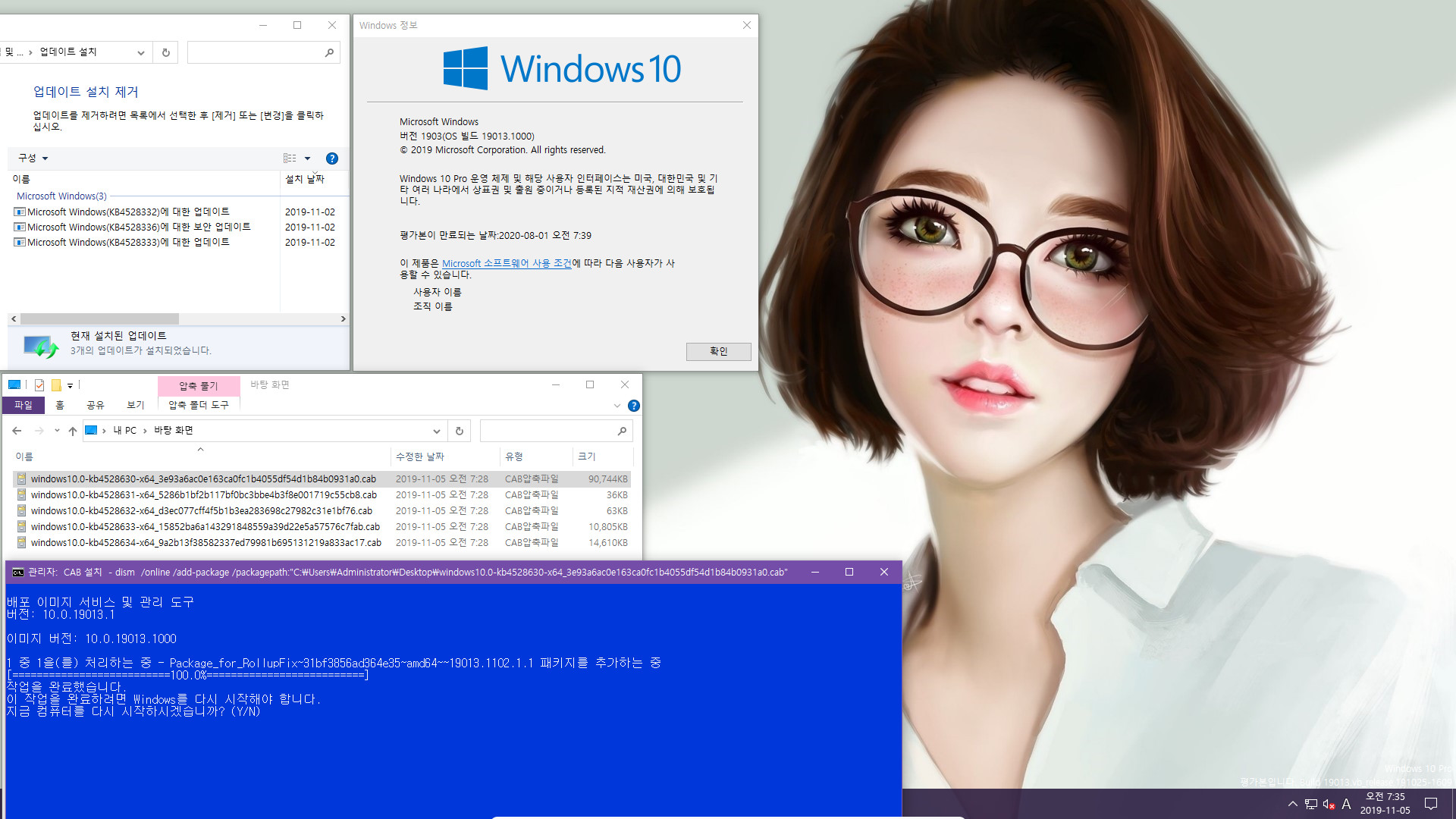Select the kb4528633 cab file

coord(322,526)
